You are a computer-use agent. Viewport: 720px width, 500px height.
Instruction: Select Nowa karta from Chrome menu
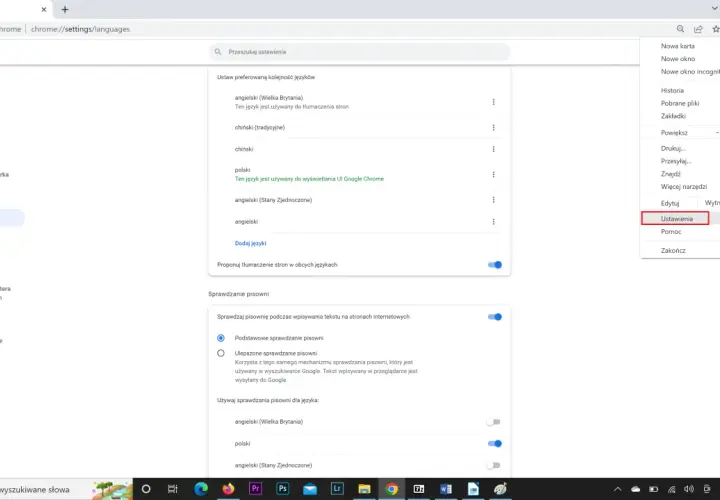tap(680, 46)
